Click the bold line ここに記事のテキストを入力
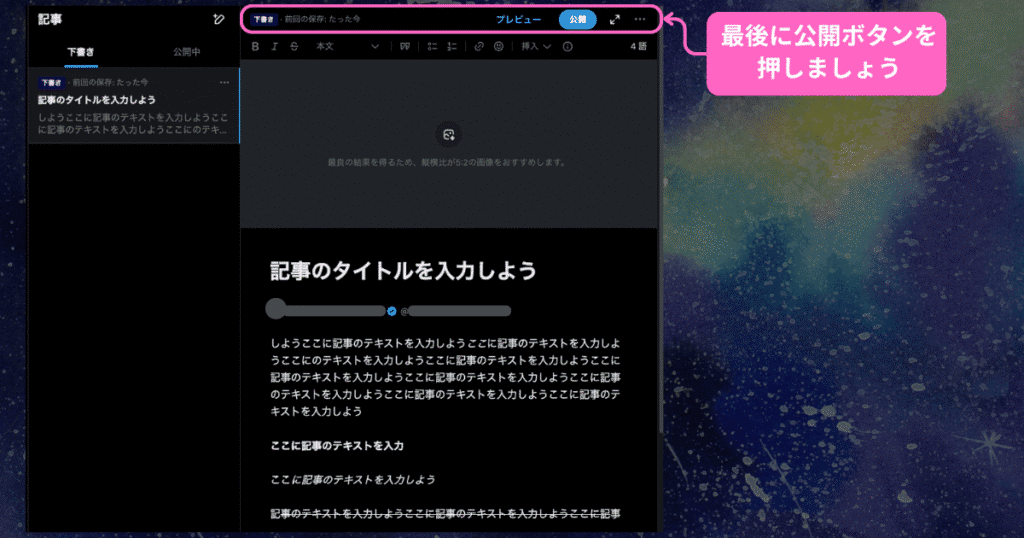 337,446
